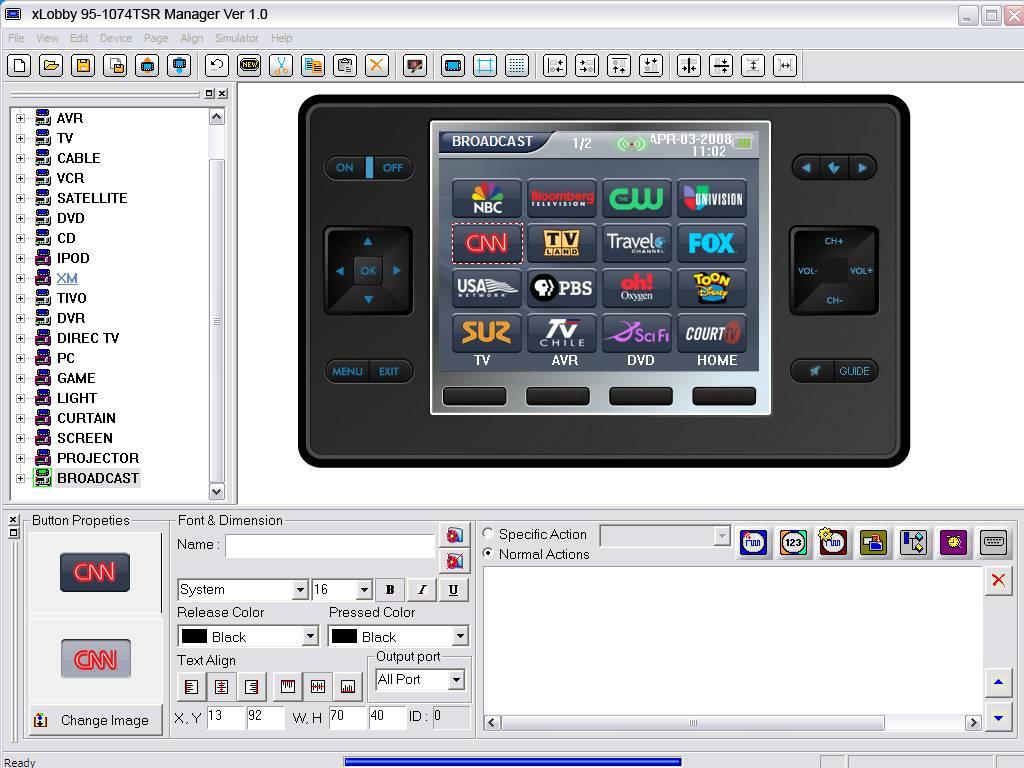Image resolution: width=1024 pixels, height=768 pixels.
Task: Set text align to horizontal center
Action: pos(221,687)
